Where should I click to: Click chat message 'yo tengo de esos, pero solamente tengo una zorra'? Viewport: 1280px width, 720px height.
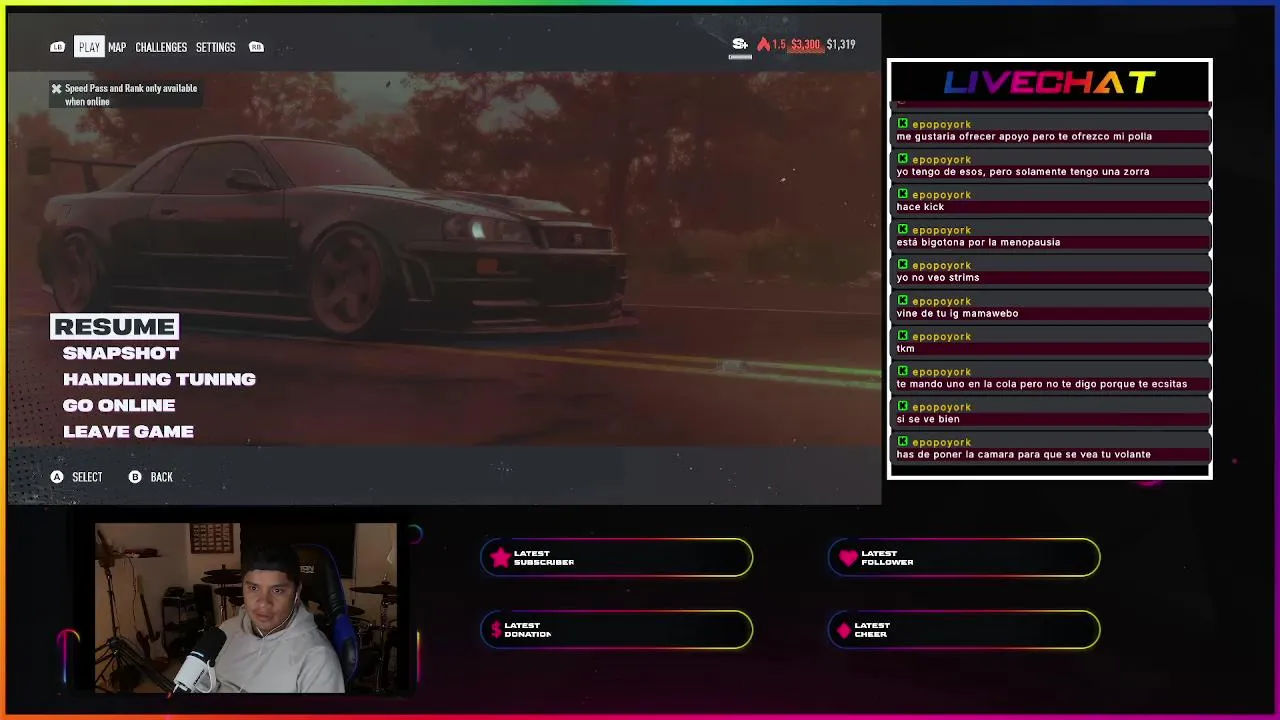pos(1023,172)
